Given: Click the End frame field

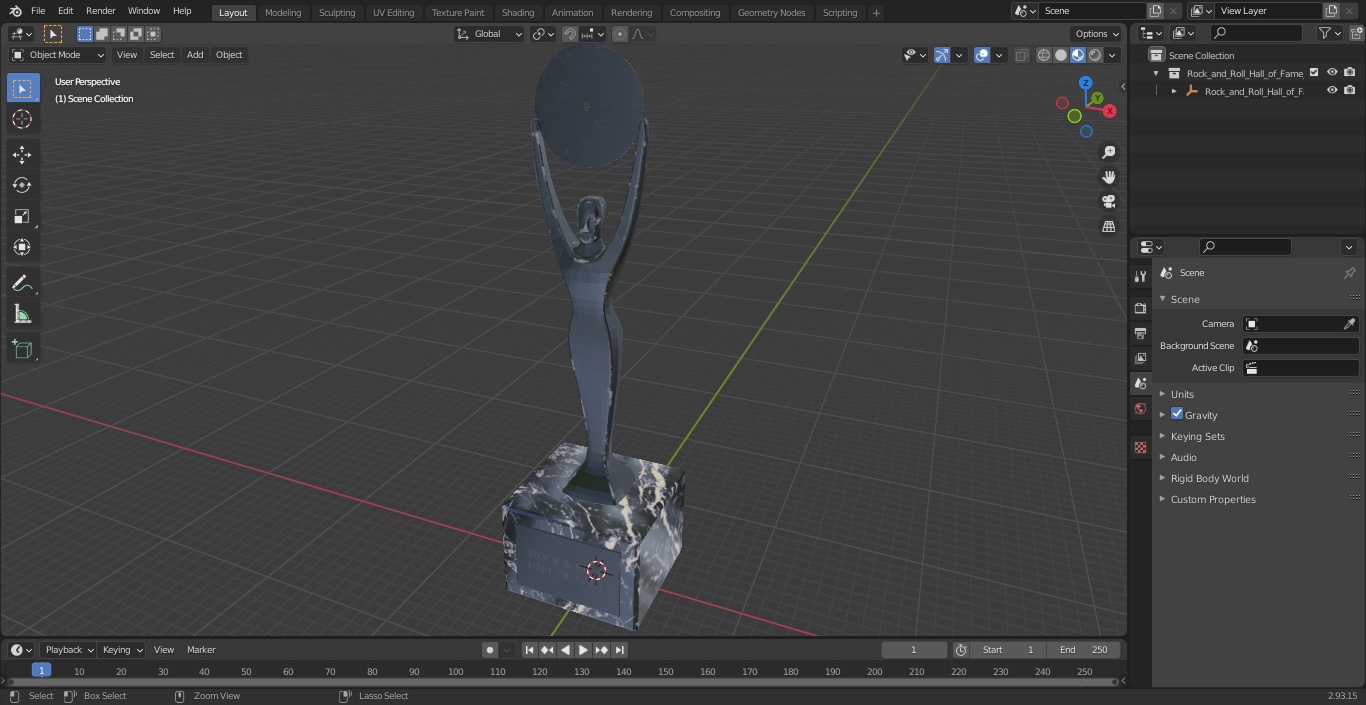Looking at the screenshot, I should pyautogui.click(x=1084, y=650).
